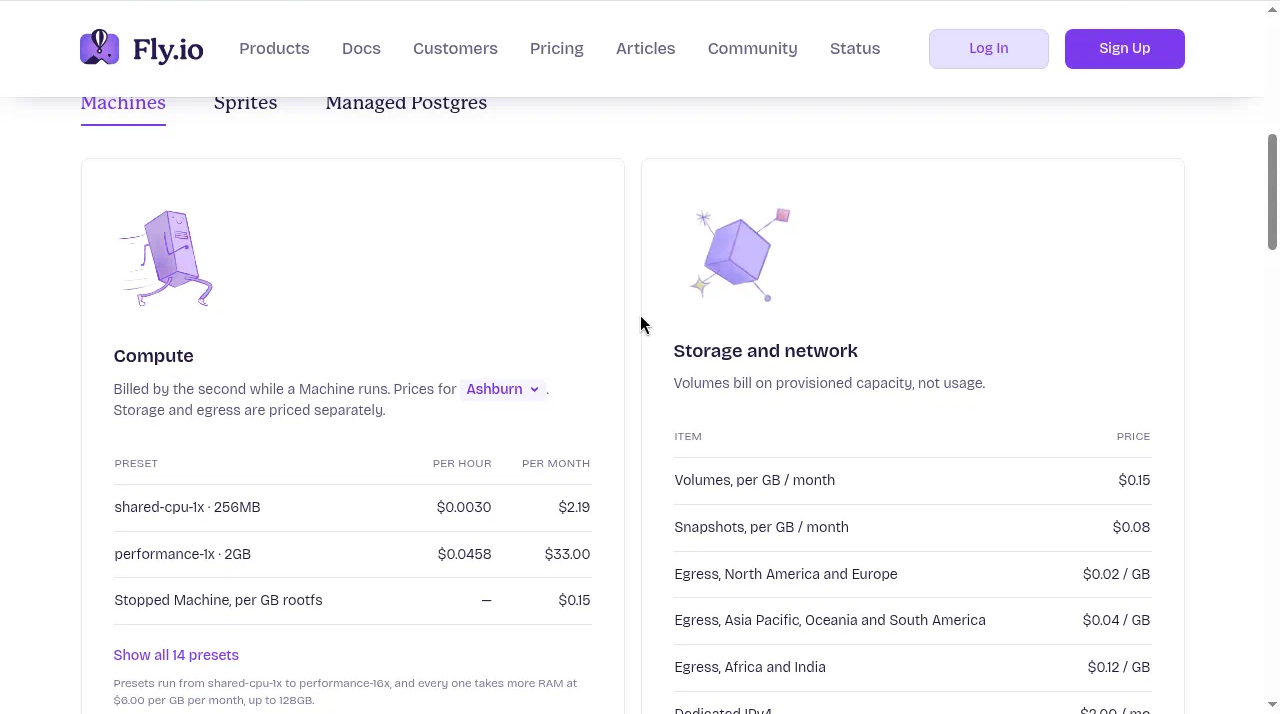Click the Log In button

988,48
